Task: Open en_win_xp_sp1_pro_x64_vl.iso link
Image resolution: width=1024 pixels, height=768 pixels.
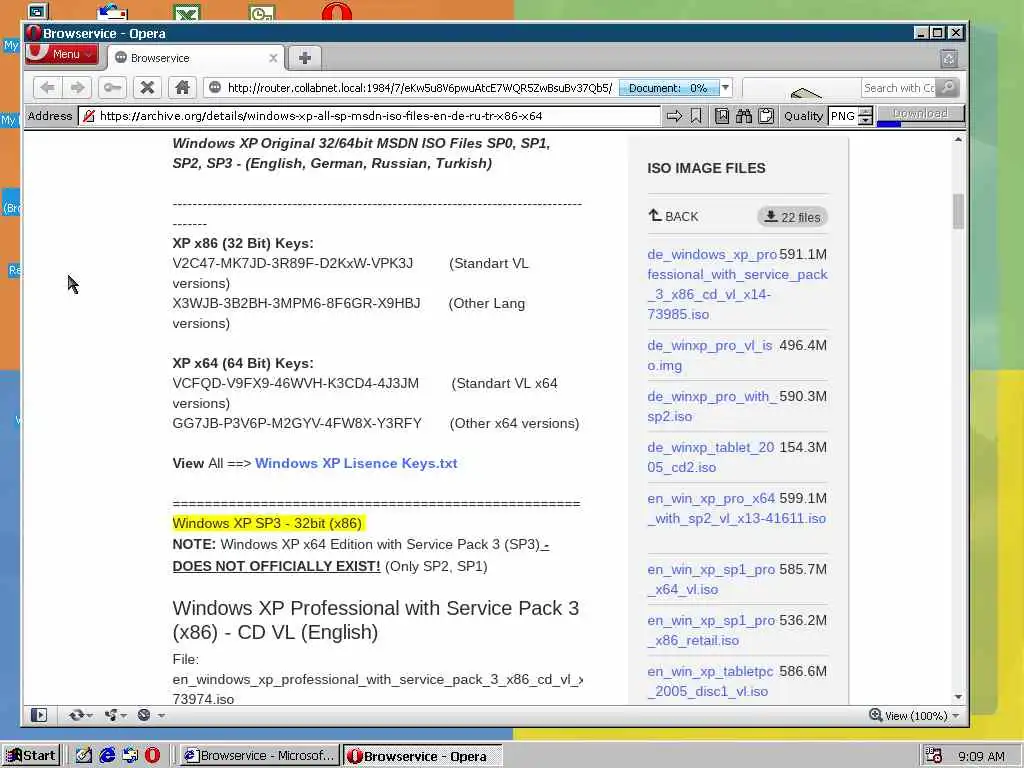Action: (x=711, y=579)
